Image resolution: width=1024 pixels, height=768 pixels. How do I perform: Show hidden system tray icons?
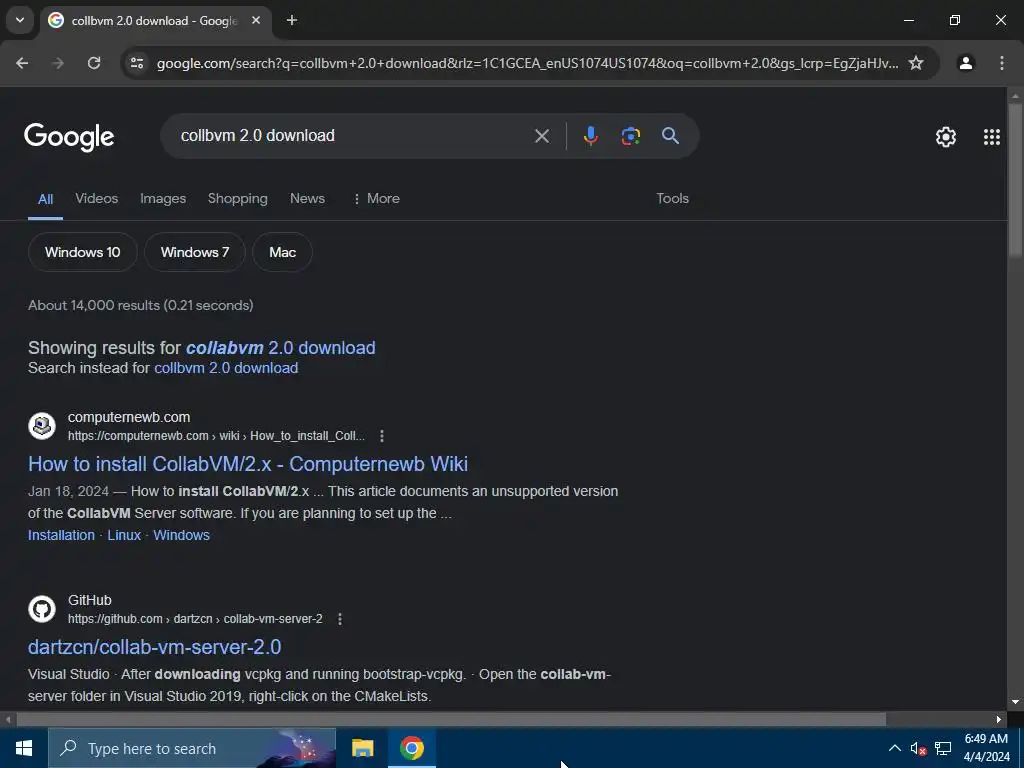coord(895,748)
